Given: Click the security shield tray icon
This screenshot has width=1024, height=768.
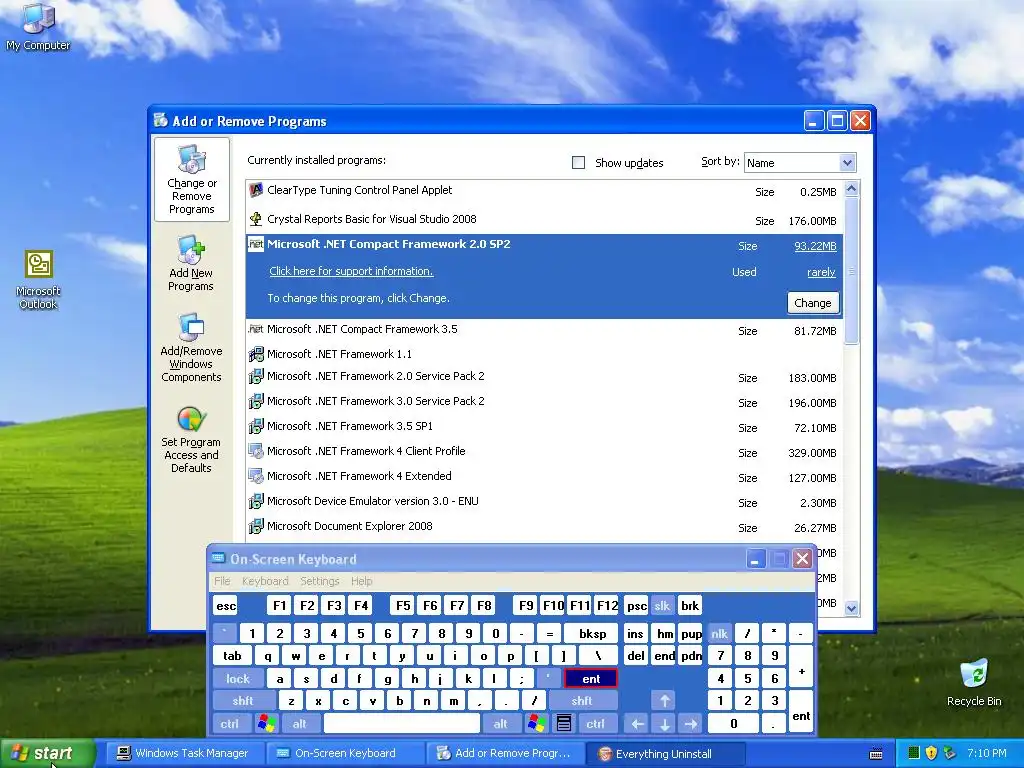Looking at the screenshot, I should (931, 753).
